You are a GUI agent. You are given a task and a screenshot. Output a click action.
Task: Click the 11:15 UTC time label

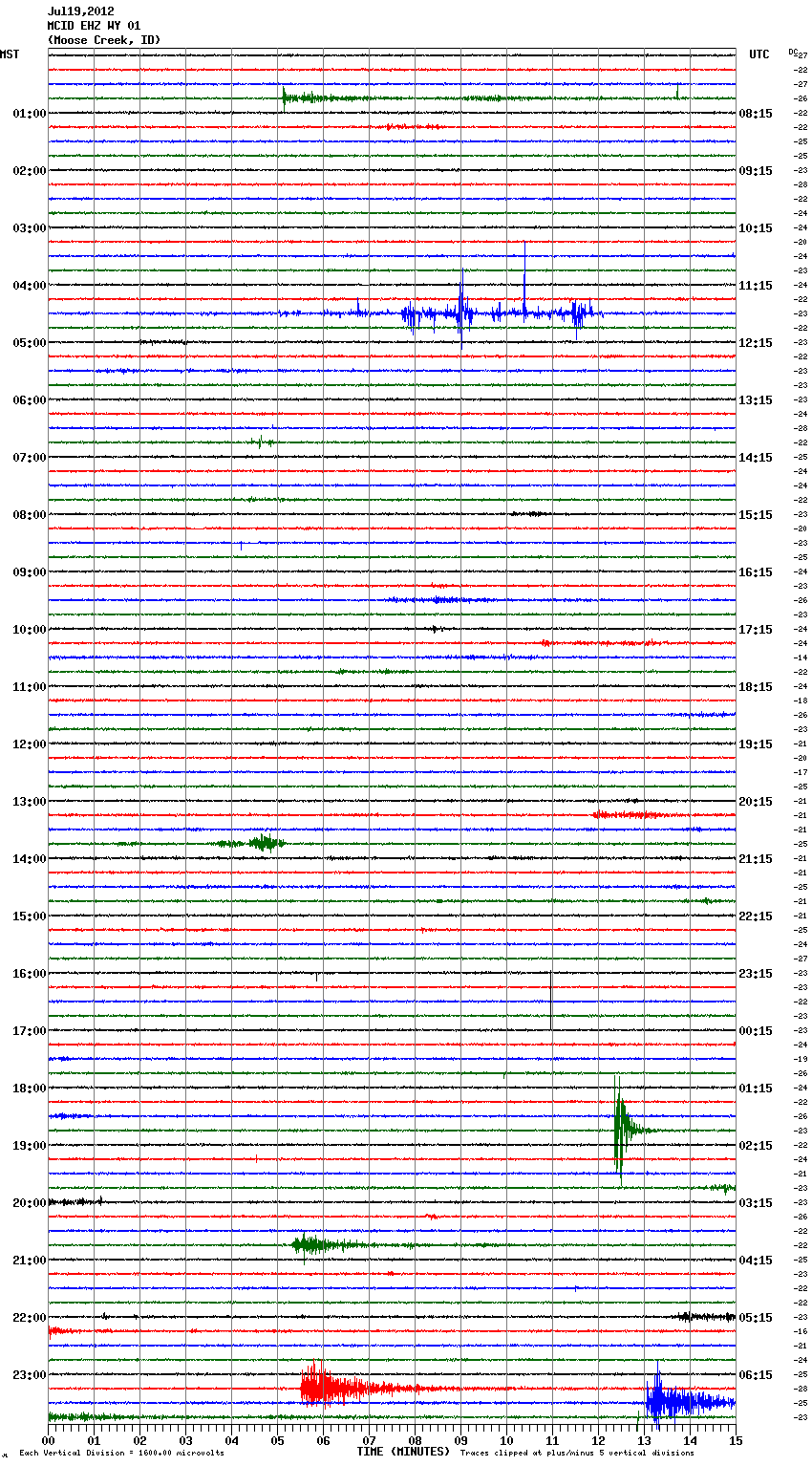click(756, 286)
